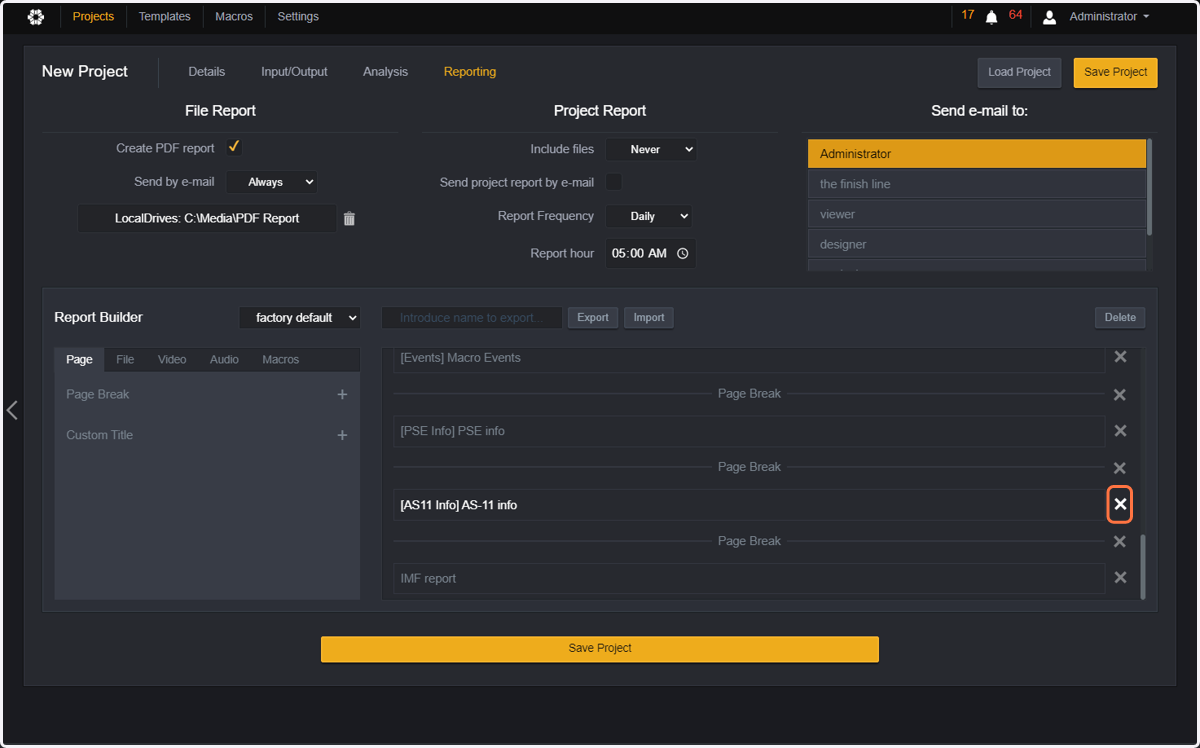The image size is (1200, 748).
Task: Click the Delete template button
Action: (1120, 317)
